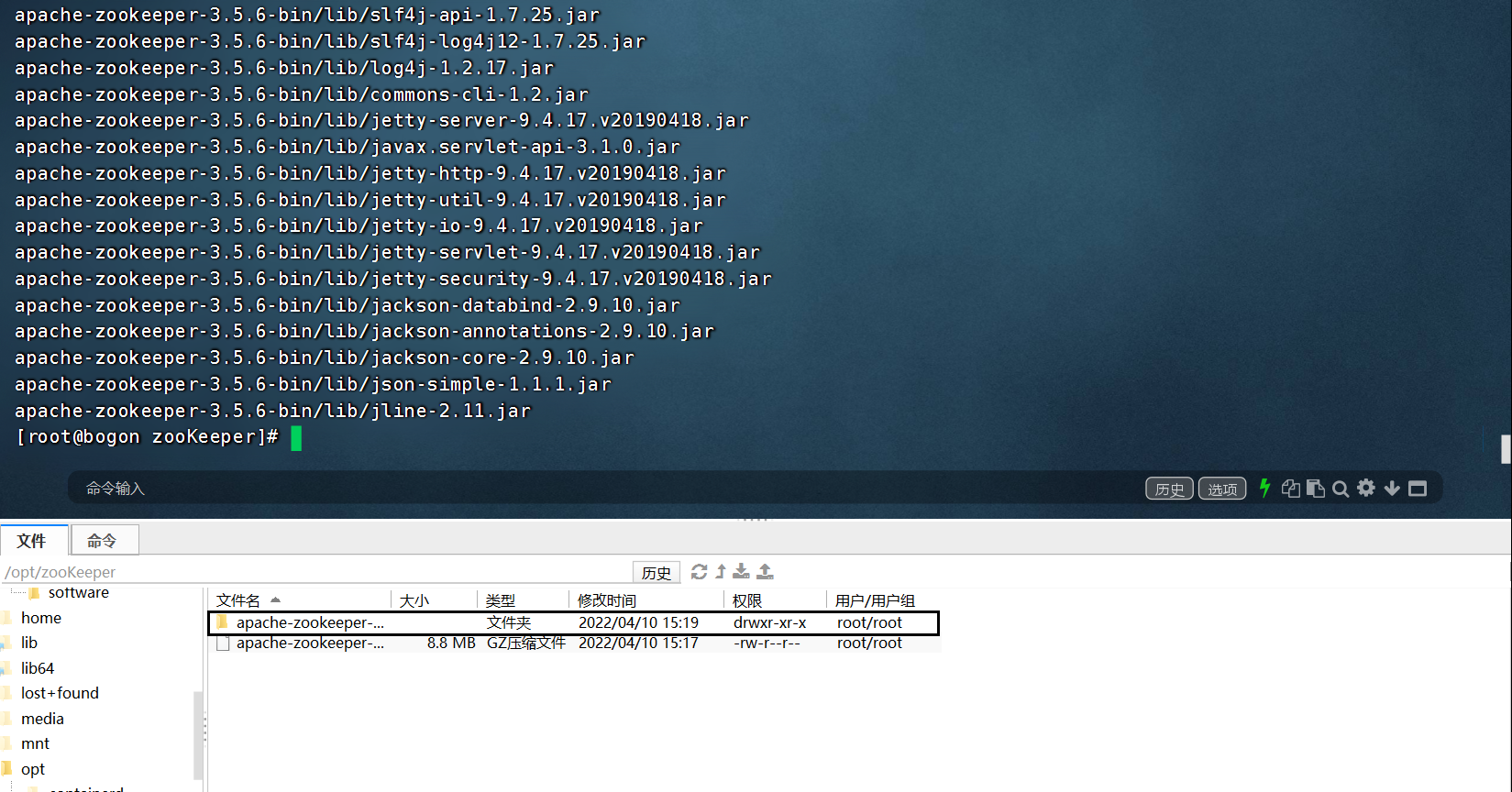This screenshot has height=792, width=1512.
Task: Click the upload file icon
Action: [x=765, y=572]
